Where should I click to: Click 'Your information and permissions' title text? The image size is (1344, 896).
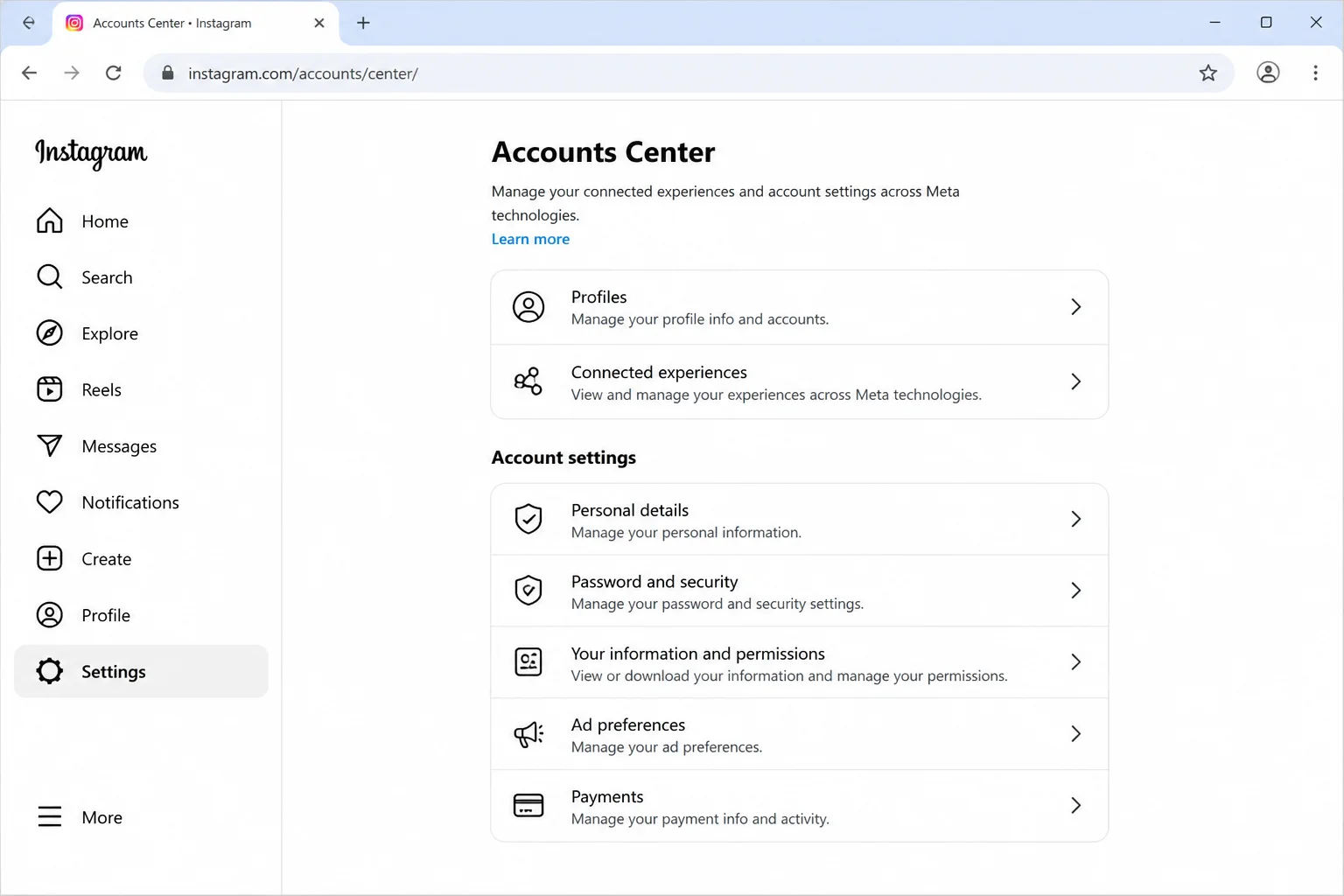pyautogui.click(x=698, y=654)
